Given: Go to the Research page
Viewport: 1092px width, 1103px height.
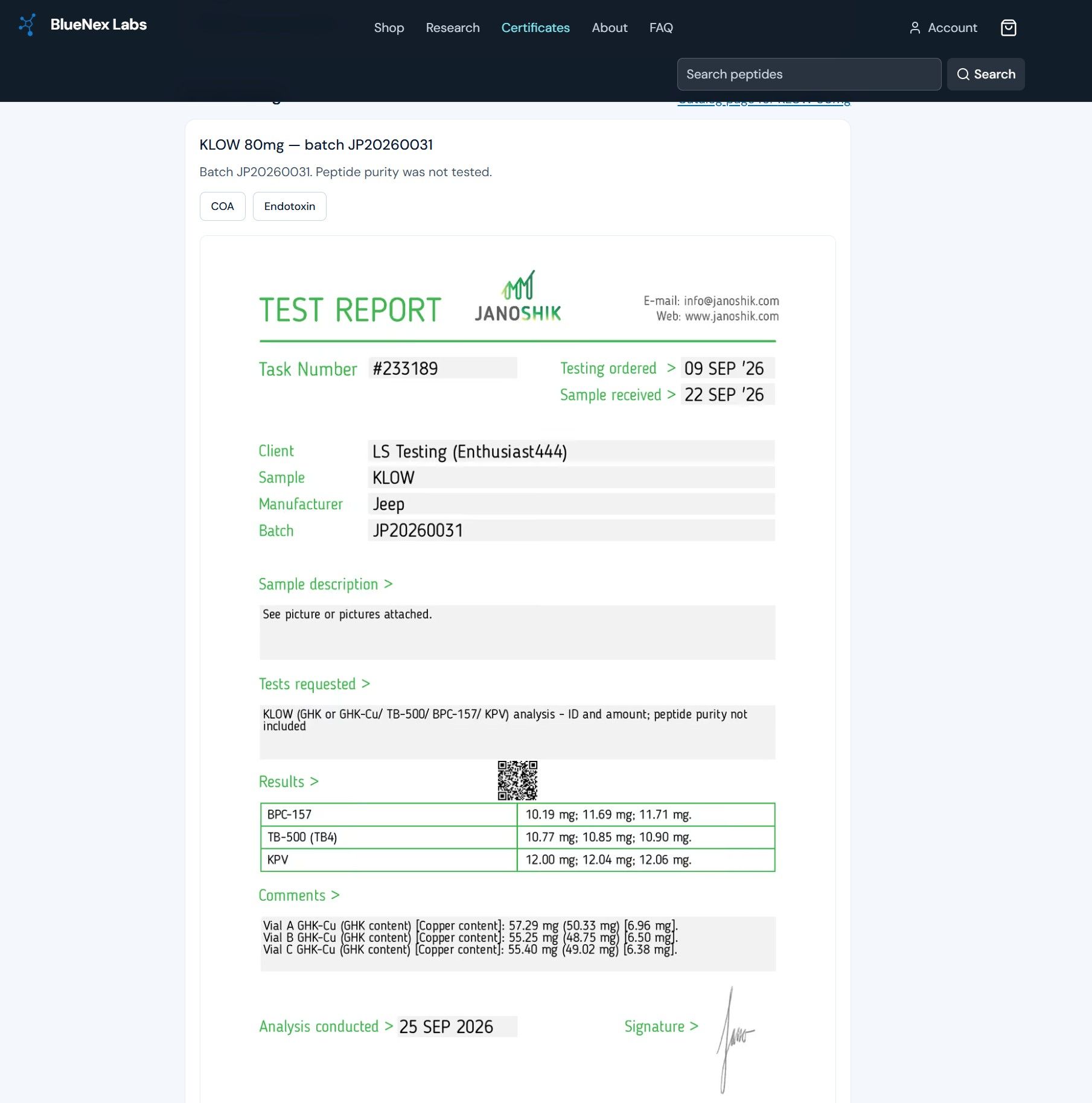Looking at the screenshot, I should pyautogui.click(x=453, y=28).
